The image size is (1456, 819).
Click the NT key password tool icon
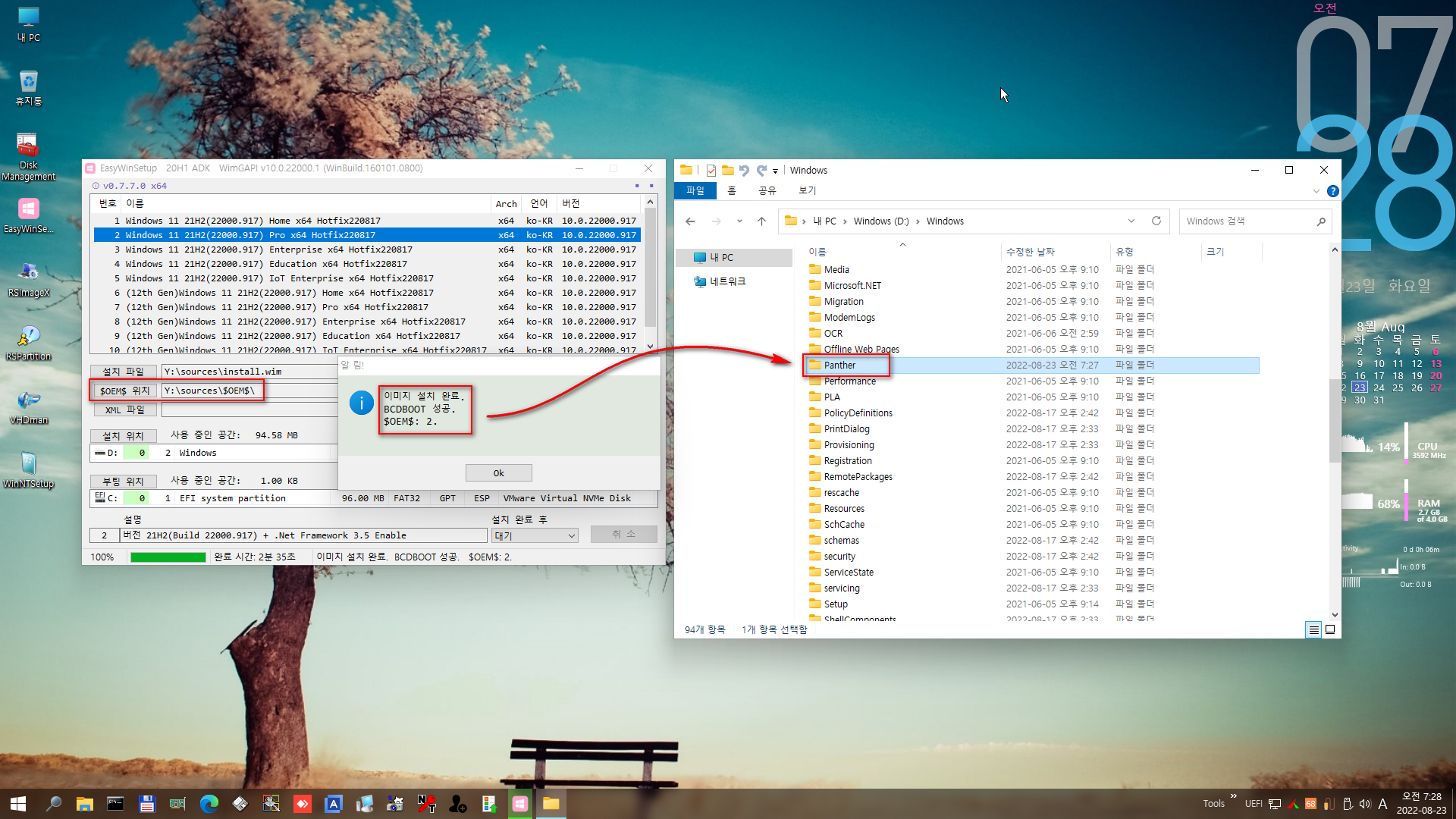426,804
